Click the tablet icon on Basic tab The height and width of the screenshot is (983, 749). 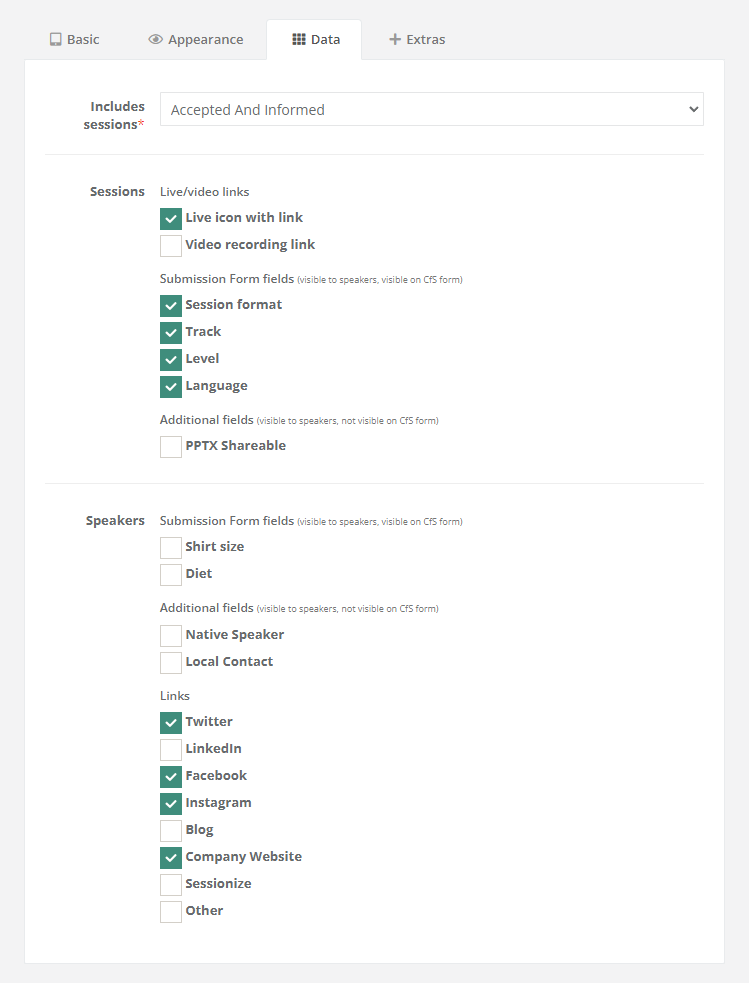[55, 40]
